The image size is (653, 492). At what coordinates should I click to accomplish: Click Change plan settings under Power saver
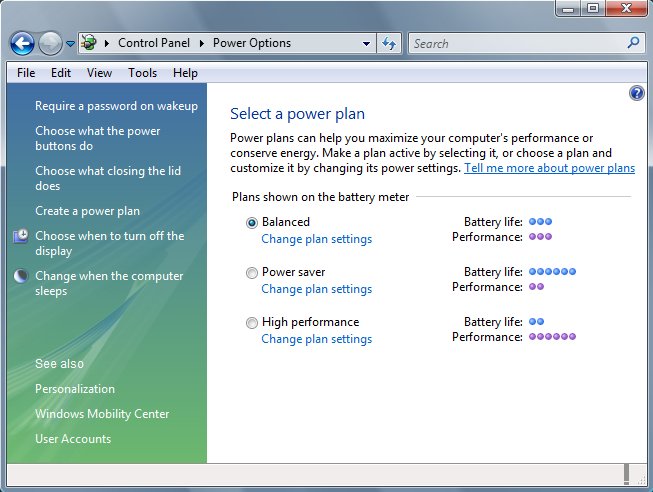coord(317,289)
